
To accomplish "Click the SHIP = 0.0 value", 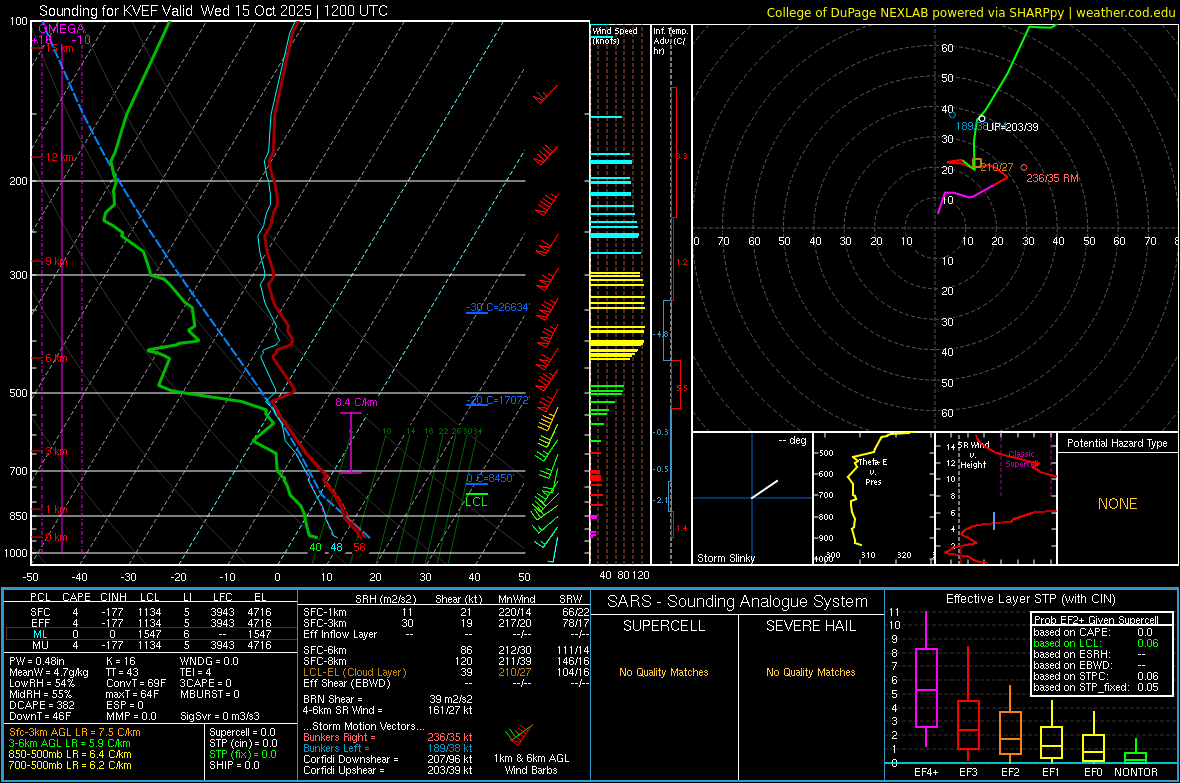I will pyautogui.click(x=234, y=766).
